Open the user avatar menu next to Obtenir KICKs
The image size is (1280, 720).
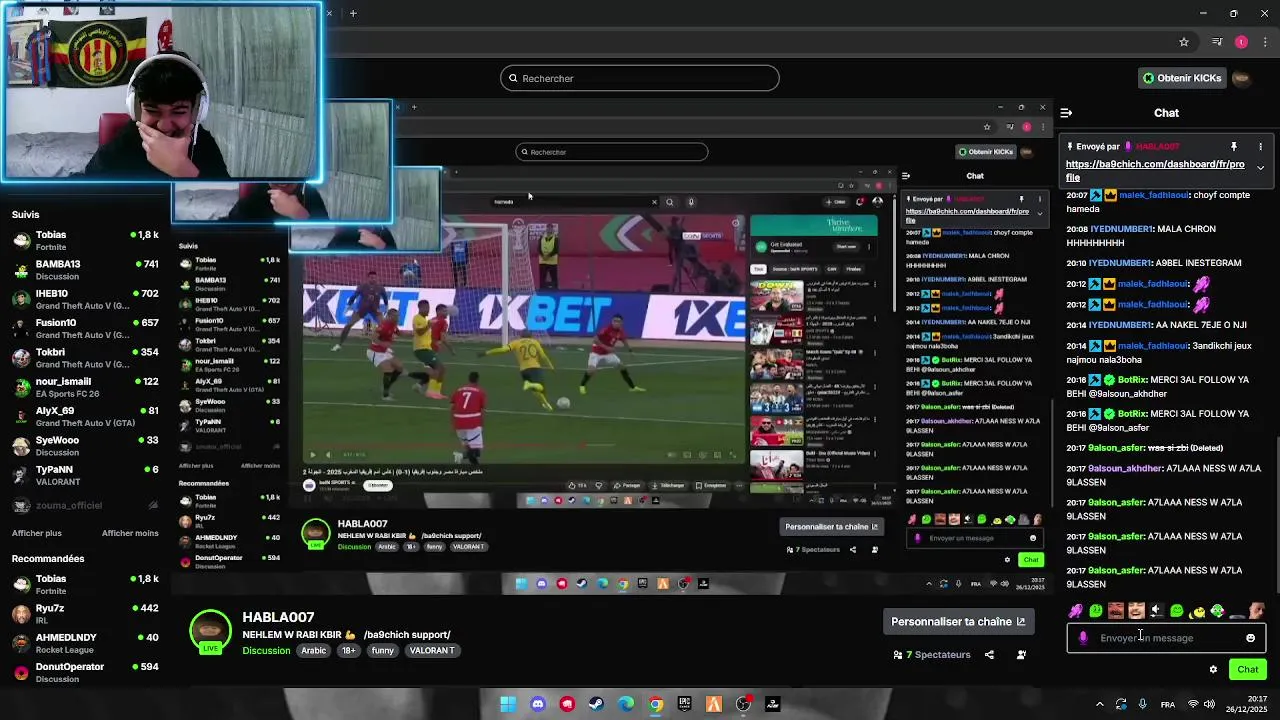coord(1241,78)
